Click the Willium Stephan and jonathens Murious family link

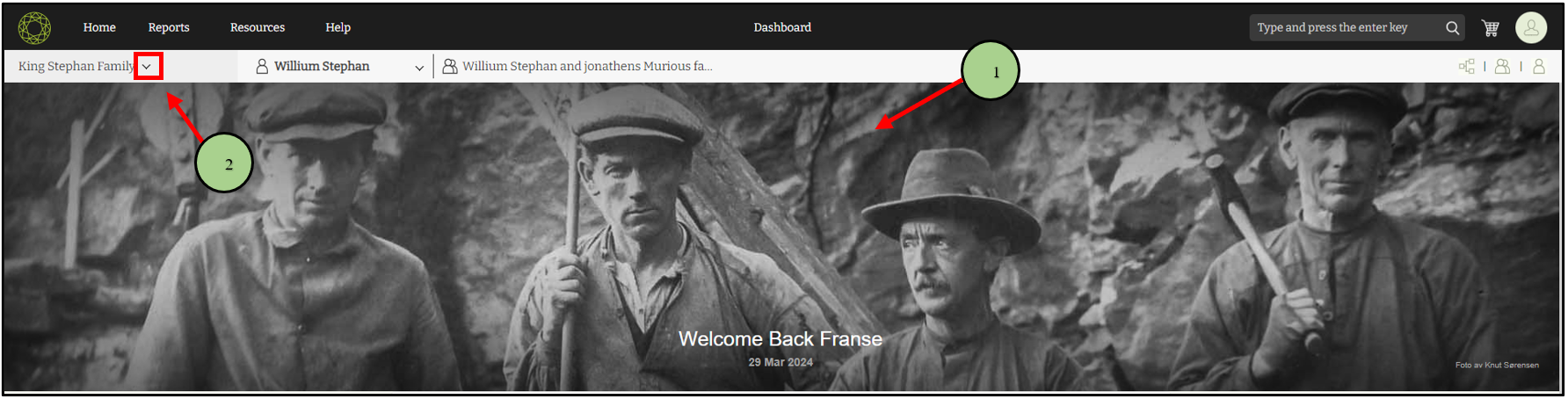tap(587, 67)
